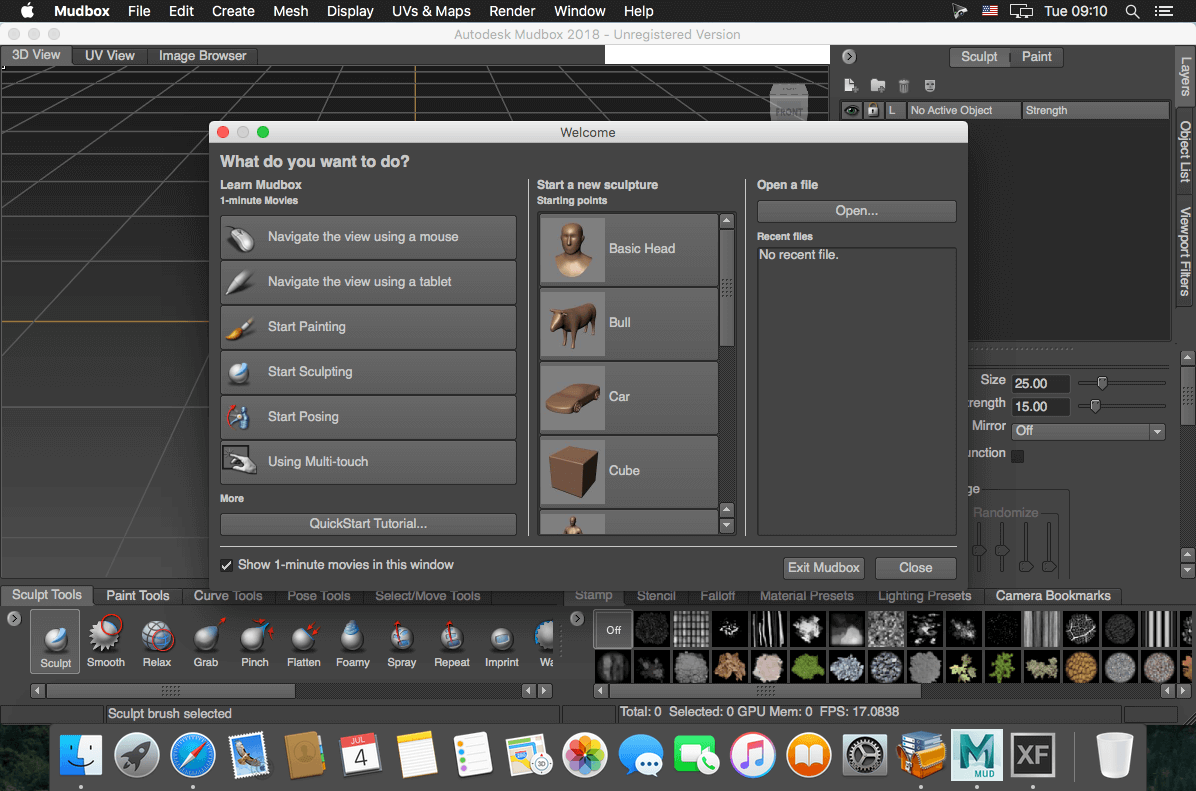
Task: Select the Smooth brush tool
Action: click(x=105, y=641)
